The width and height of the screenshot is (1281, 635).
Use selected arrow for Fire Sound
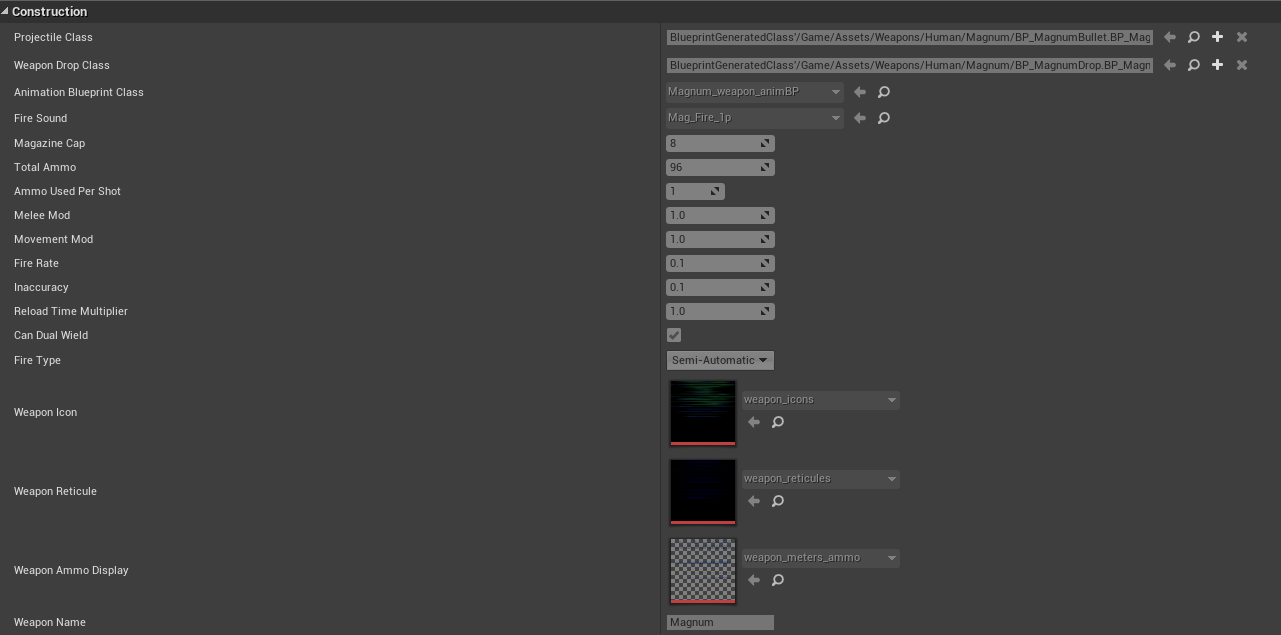(x=859, y=118)
